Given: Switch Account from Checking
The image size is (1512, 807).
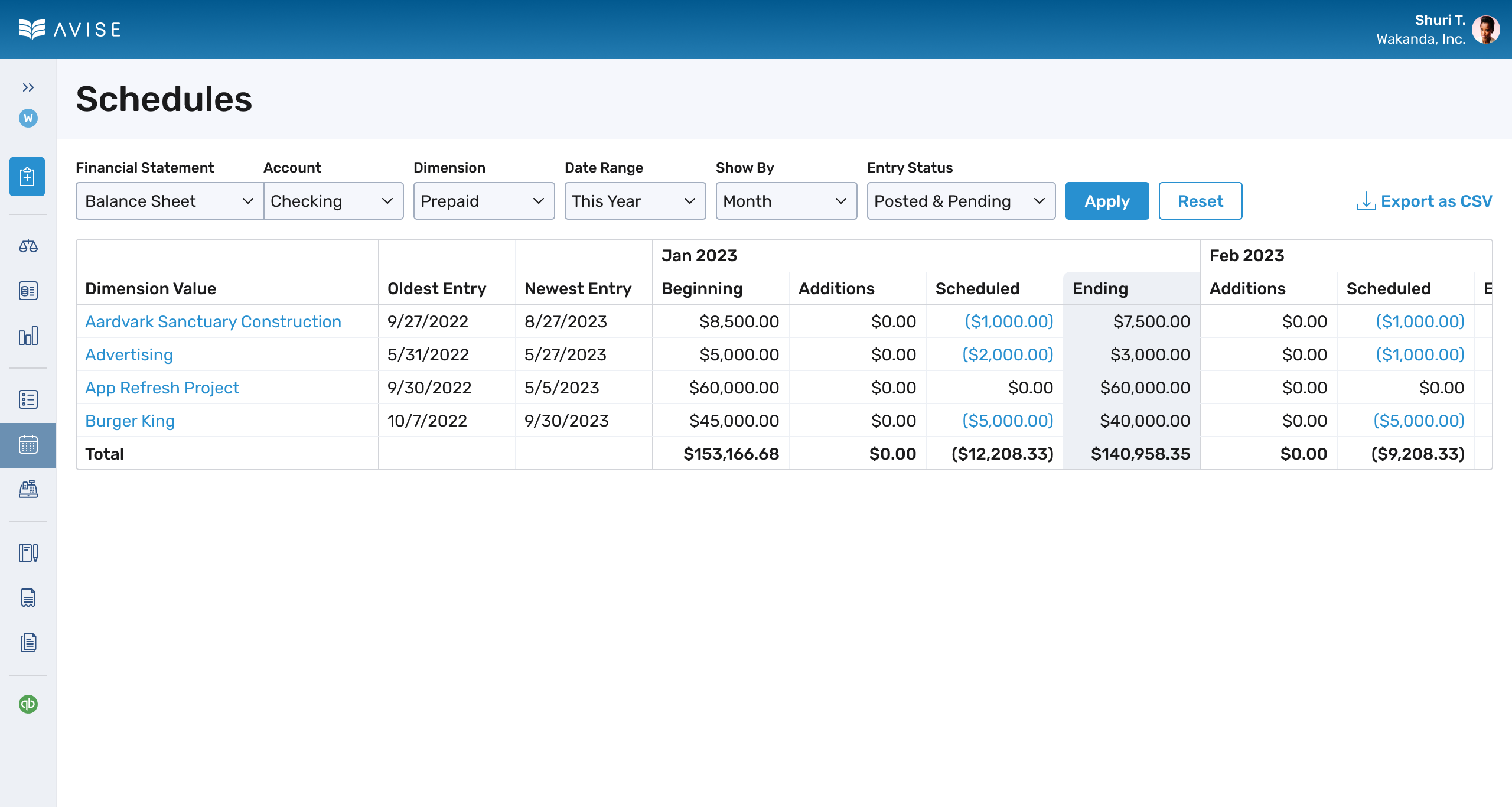Looking at the screenshot, I should tap(334, 201).
